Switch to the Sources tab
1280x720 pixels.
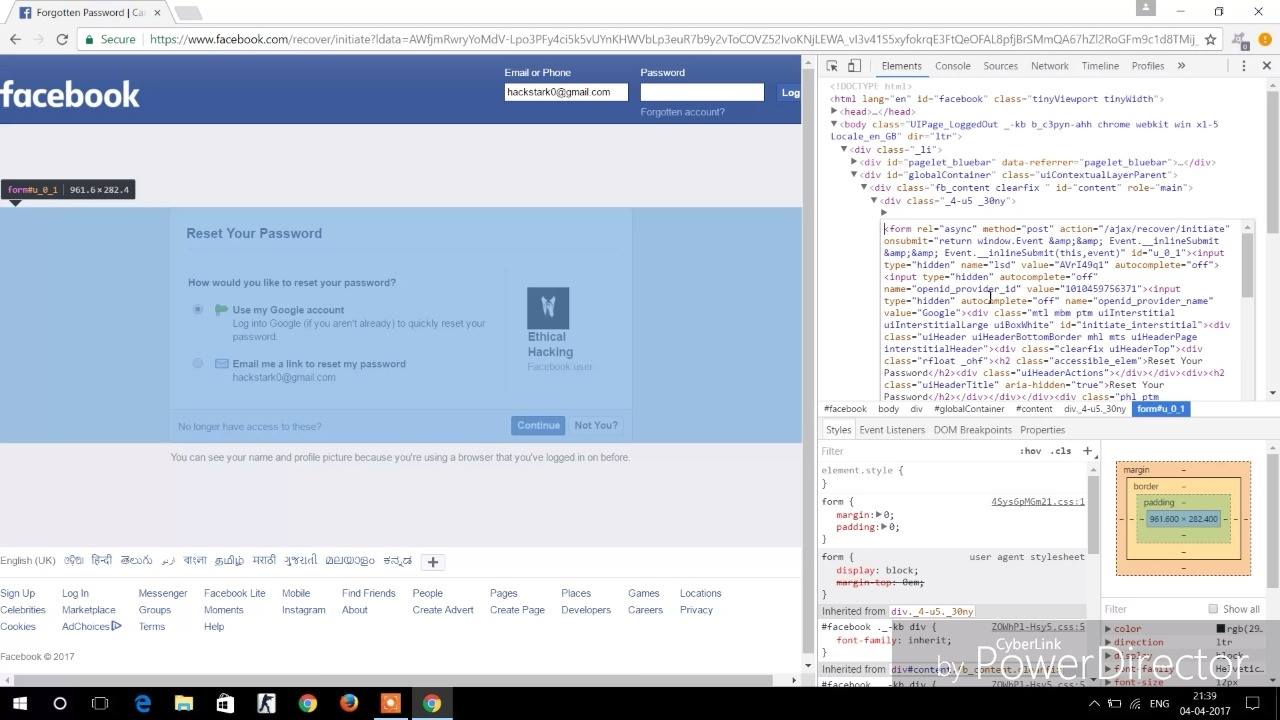pos(1000,66)
